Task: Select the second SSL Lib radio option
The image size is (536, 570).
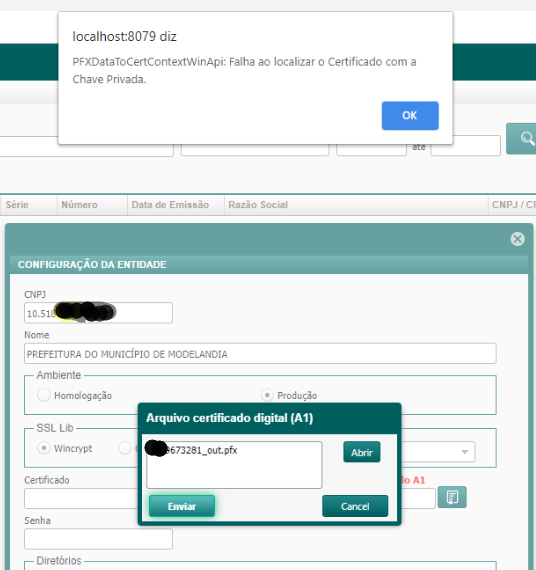Action: pos(124,448)
